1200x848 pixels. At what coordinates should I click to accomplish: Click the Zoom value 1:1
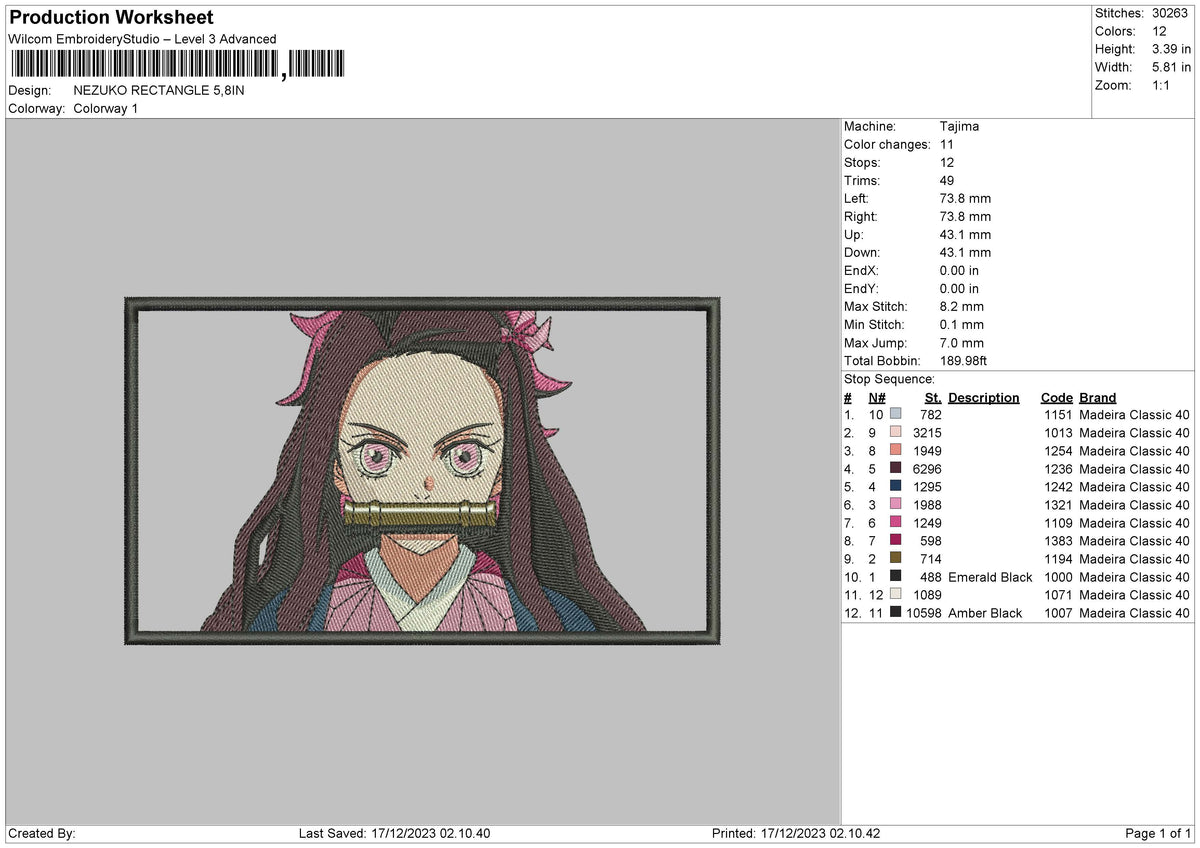(x=1161, y=85)
